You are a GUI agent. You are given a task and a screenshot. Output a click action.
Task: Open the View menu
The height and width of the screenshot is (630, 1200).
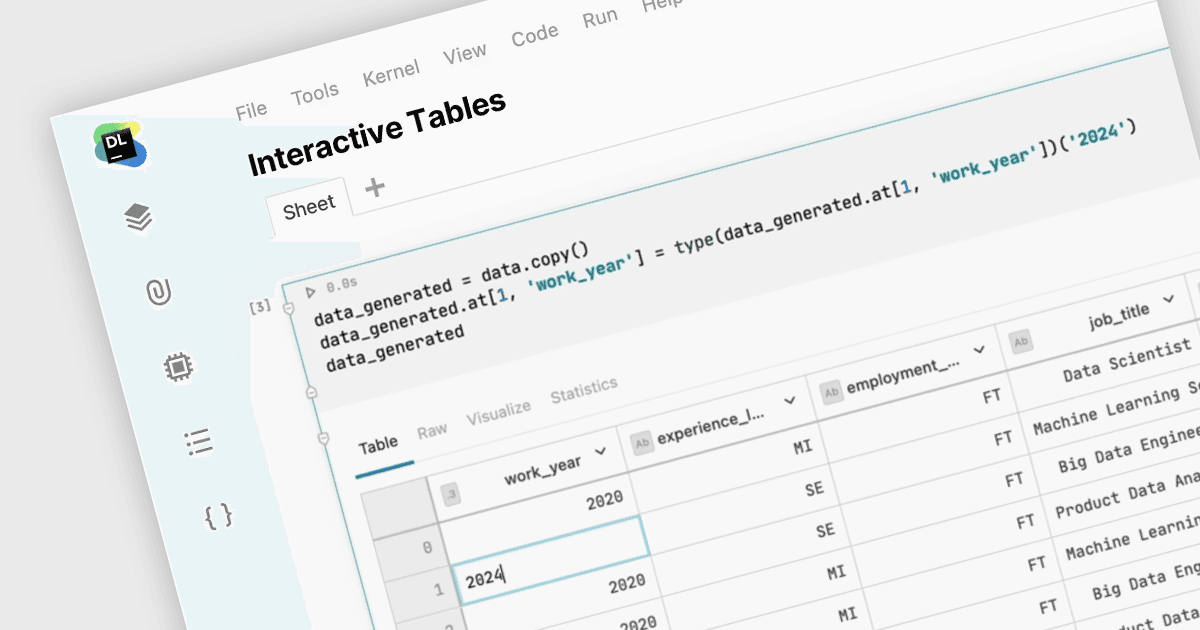coord(465,54)
